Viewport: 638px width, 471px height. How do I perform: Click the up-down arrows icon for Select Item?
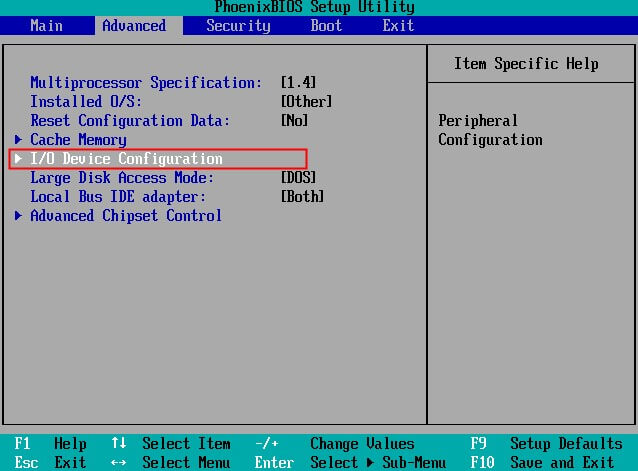click(118, 443)
